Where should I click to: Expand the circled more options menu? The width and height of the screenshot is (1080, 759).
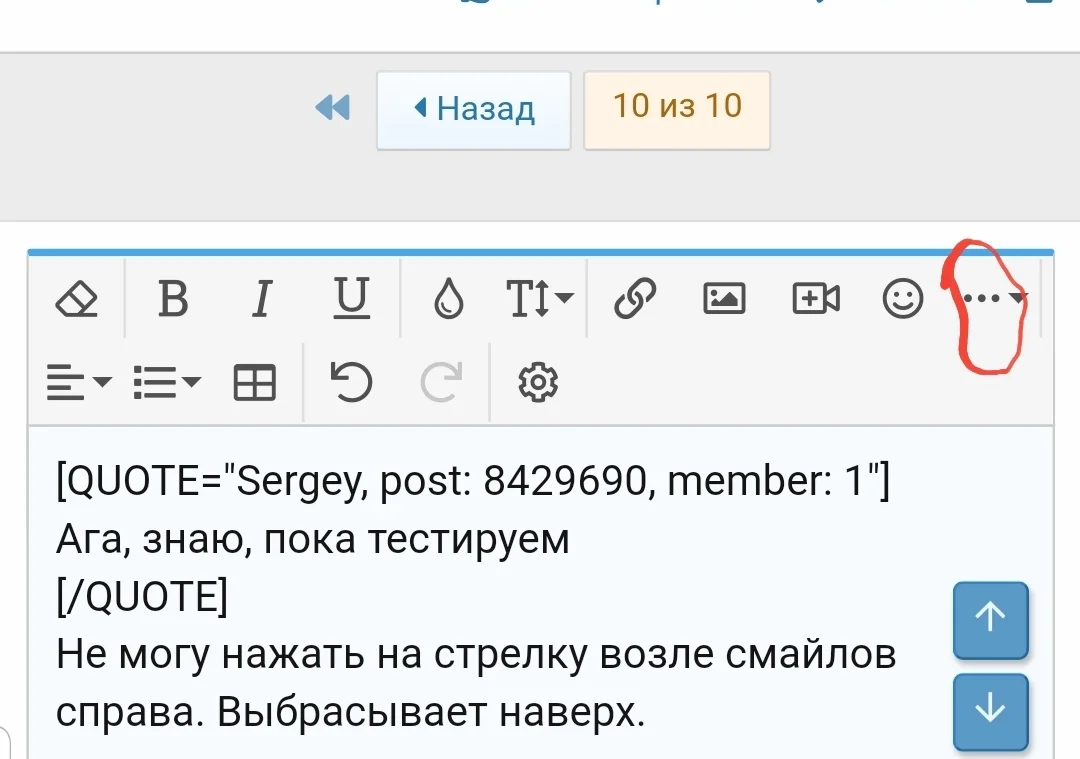coord(990,297)
